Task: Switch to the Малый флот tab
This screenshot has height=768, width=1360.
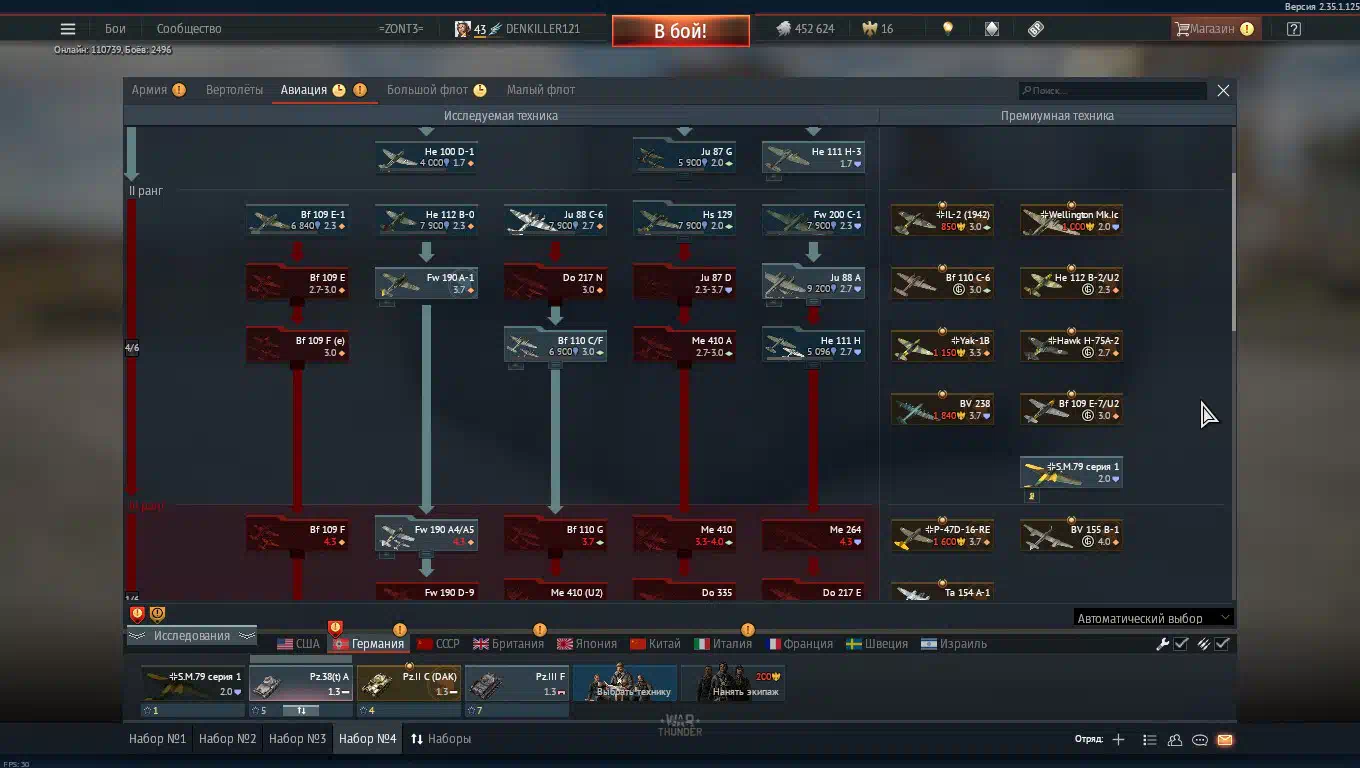Action: coord(540,90)
